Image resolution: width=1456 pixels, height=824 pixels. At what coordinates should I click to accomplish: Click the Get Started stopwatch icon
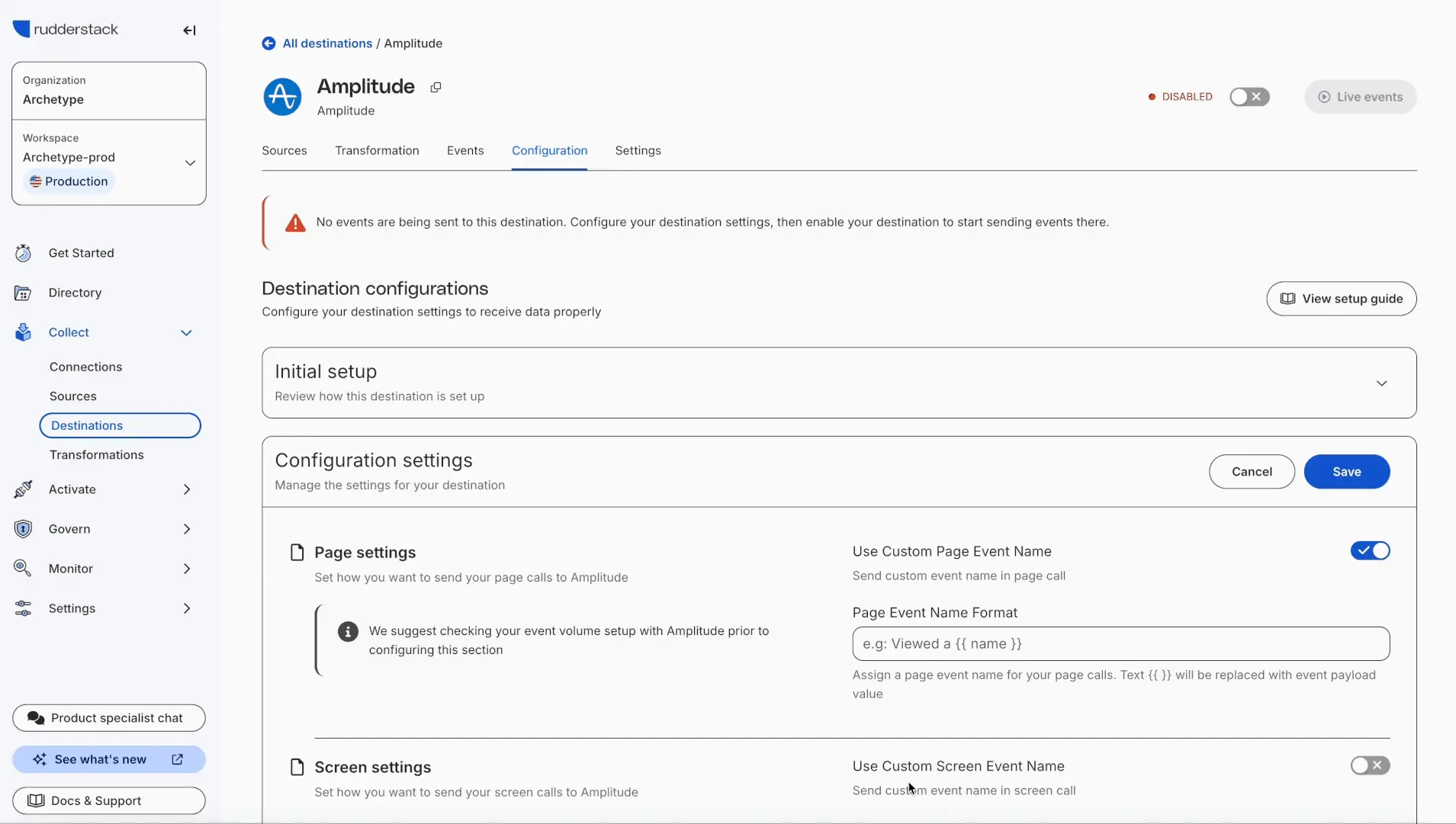[24, 253]
